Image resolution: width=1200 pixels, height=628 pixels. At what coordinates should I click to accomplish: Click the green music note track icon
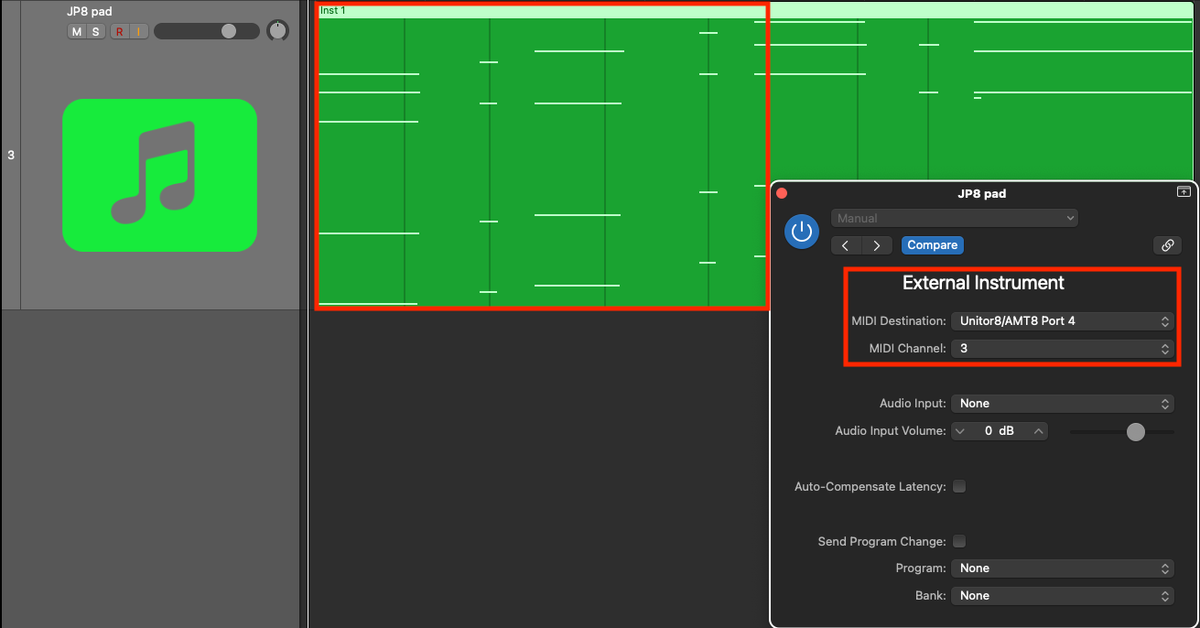(x=159, y=175)
